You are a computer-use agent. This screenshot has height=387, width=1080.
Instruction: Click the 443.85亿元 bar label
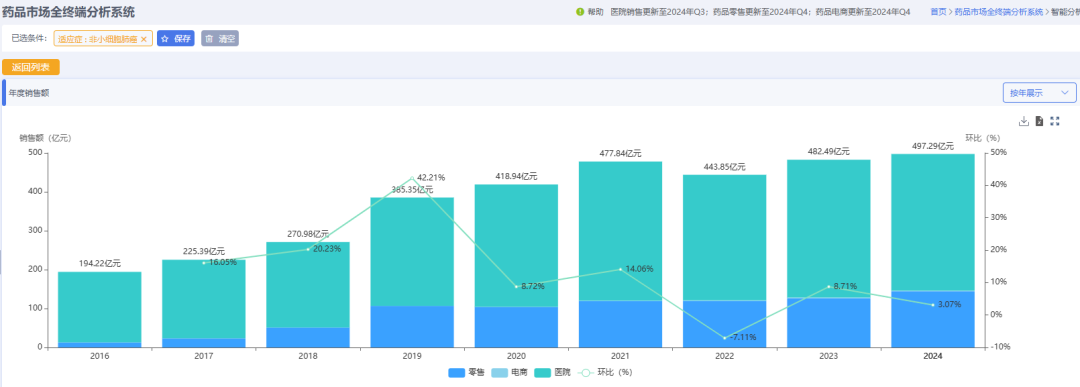coord(725,167)
